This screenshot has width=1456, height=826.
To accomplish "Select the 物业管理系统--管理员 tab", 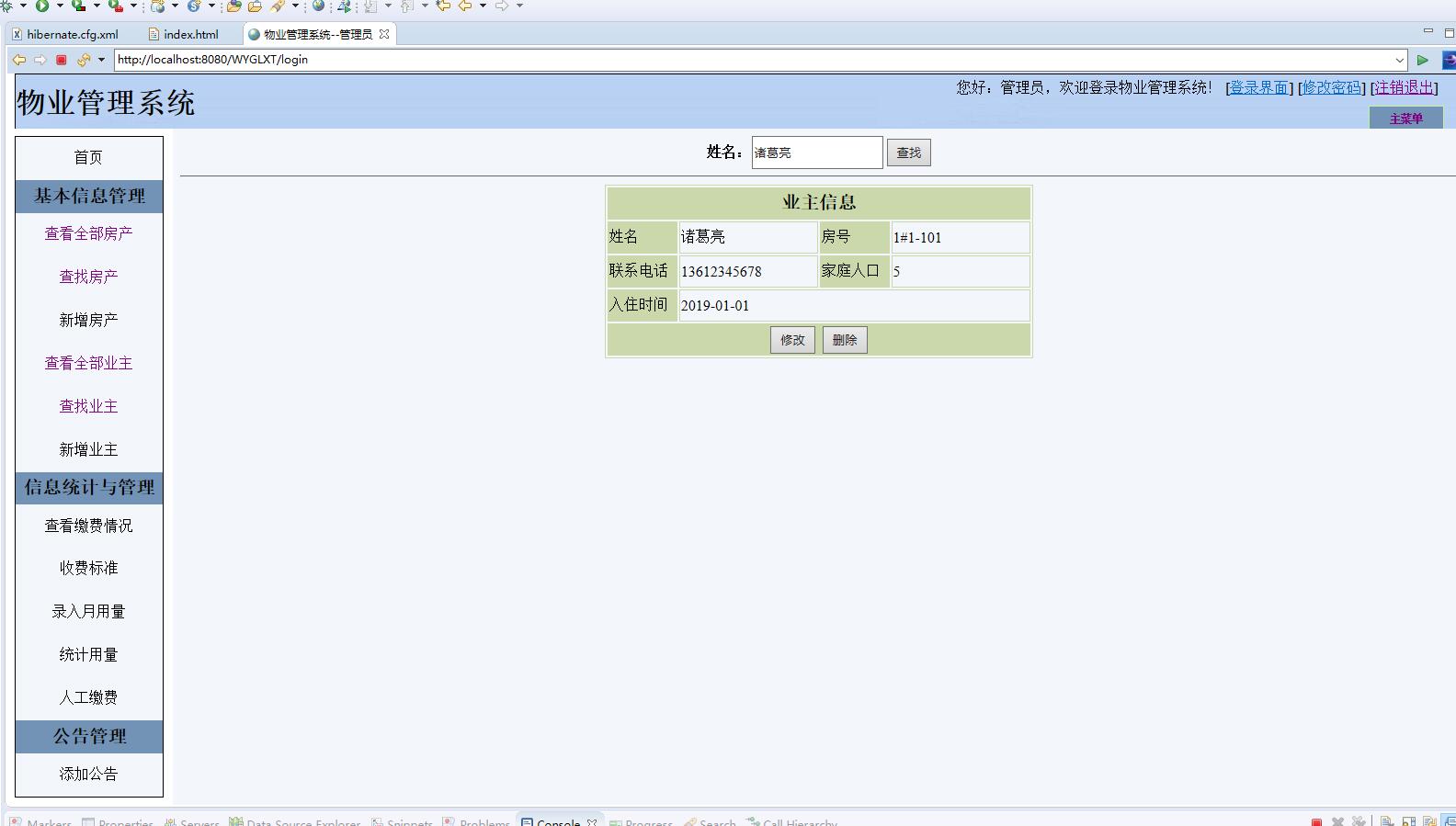I will [318, 34].
